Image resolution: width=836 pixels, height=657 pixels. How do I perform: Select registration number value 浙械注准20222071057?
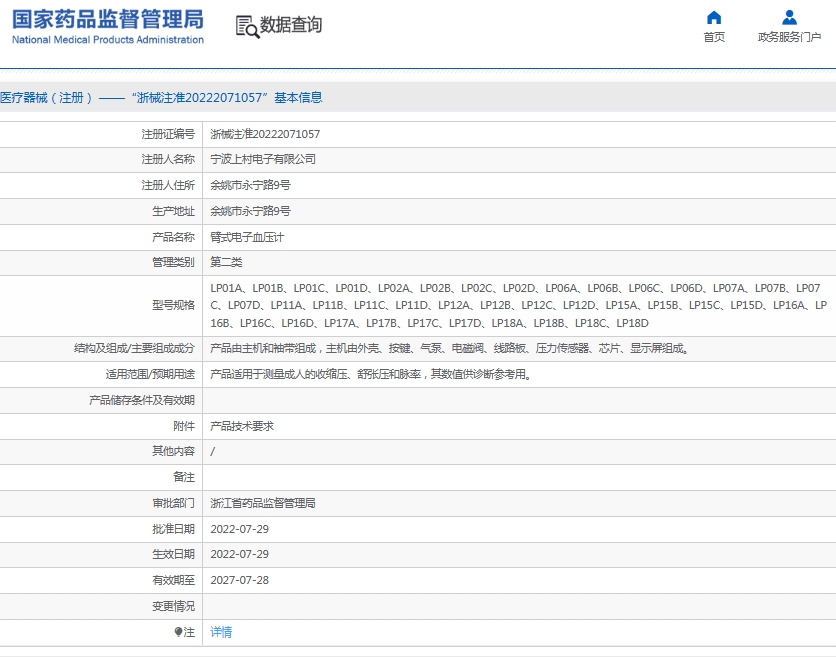coord(265,134)
